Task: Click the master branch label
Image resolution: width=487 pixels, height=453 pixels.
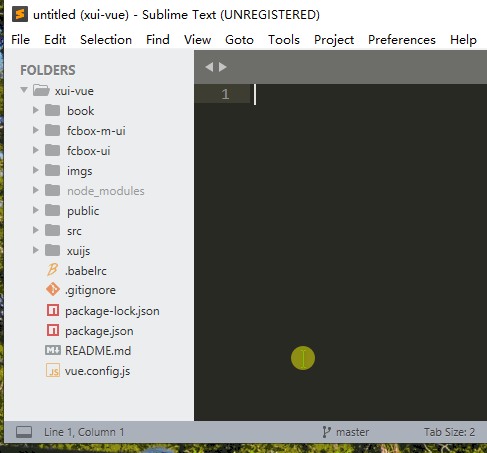Action: click(x=352, y=432)
